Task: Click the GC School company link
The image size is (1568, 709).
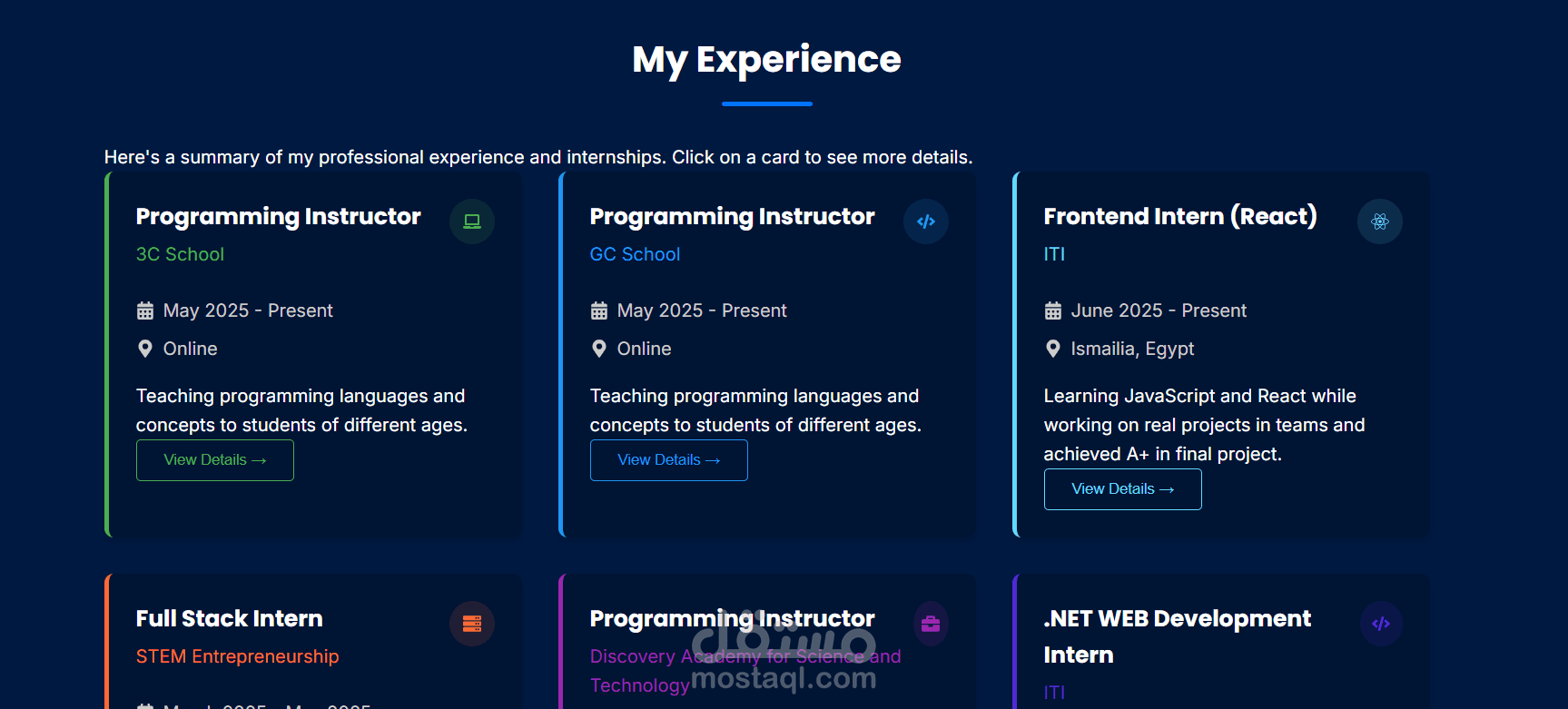Action: [635, 254]
